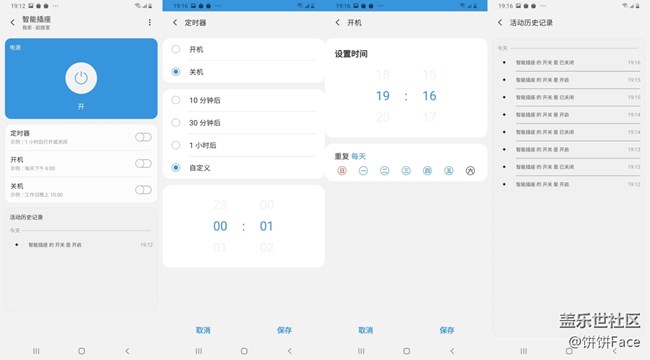Viewport: 650px width, 360px height.
Task: Go back using arrow beside 开机 title
Action: click(x=337, y=22)
